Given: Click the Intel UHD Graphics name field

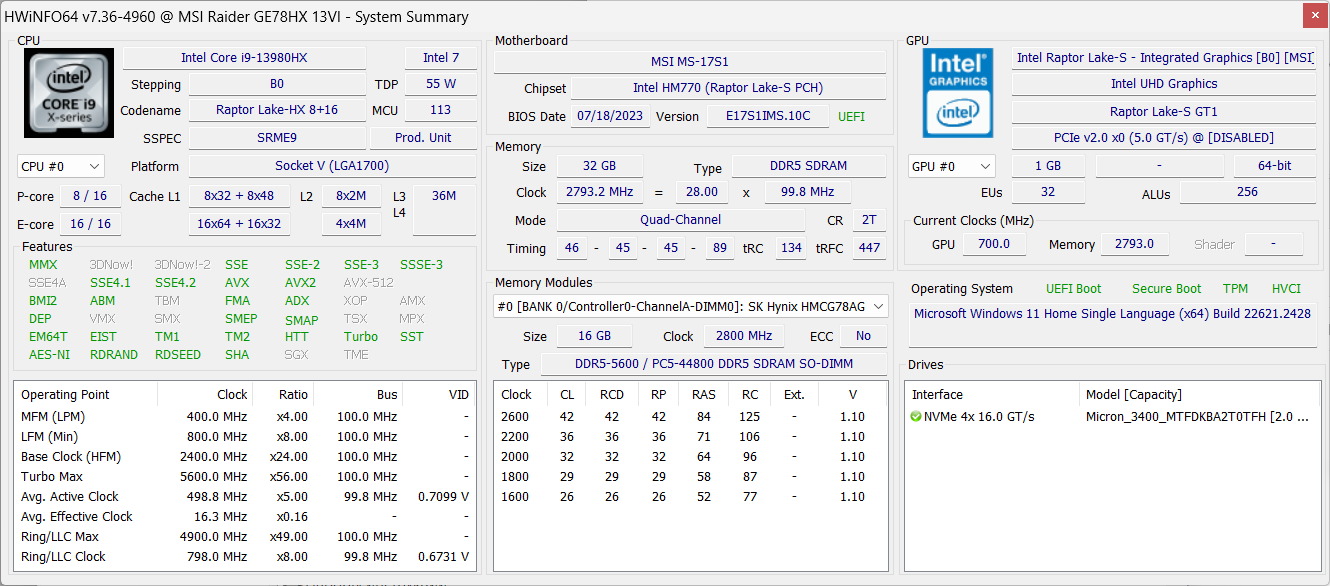Looking at the screenshot, I should (1163, 85).
